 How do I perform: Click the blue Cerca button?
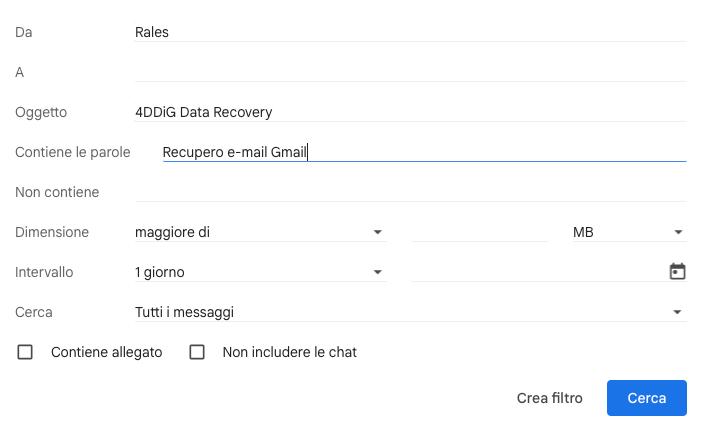pos(647,398)
